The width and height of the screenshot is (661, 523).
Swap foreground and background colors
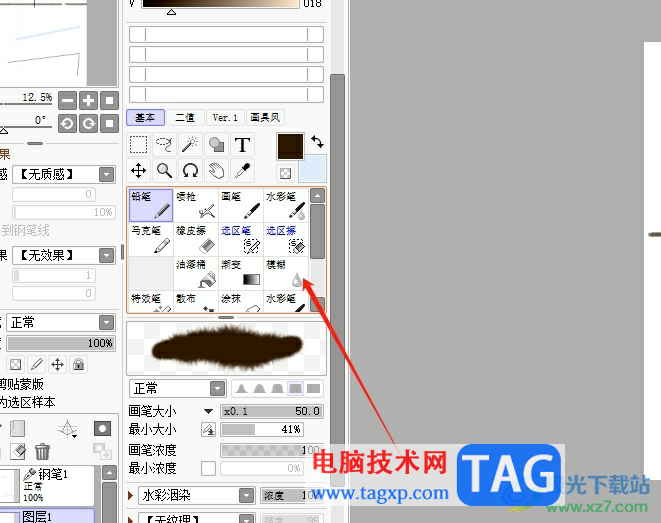click(x=317, y=141)
